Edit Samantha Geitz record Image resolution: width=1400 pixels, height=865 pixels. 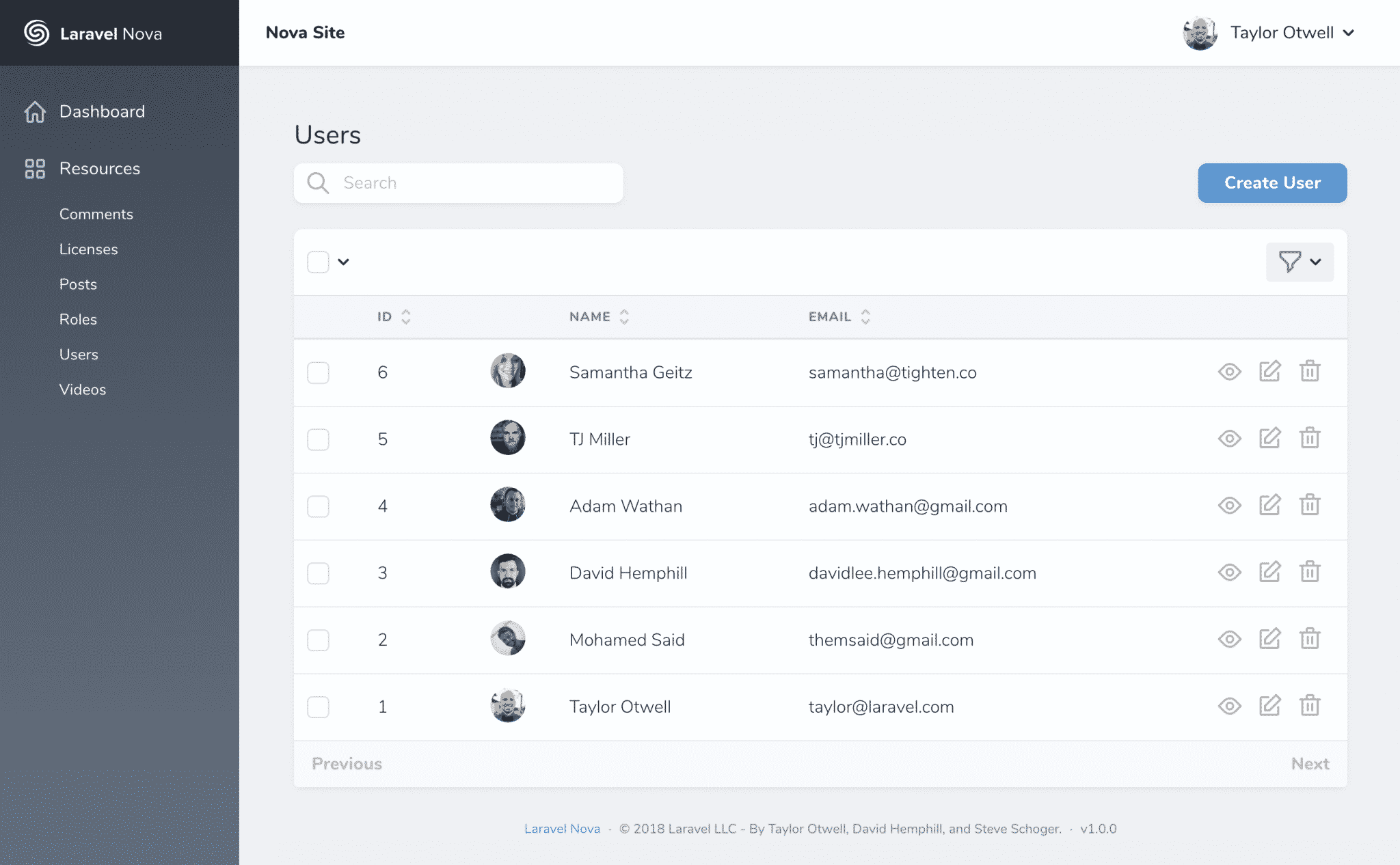pyautogui.click(x=1269, y=371)
